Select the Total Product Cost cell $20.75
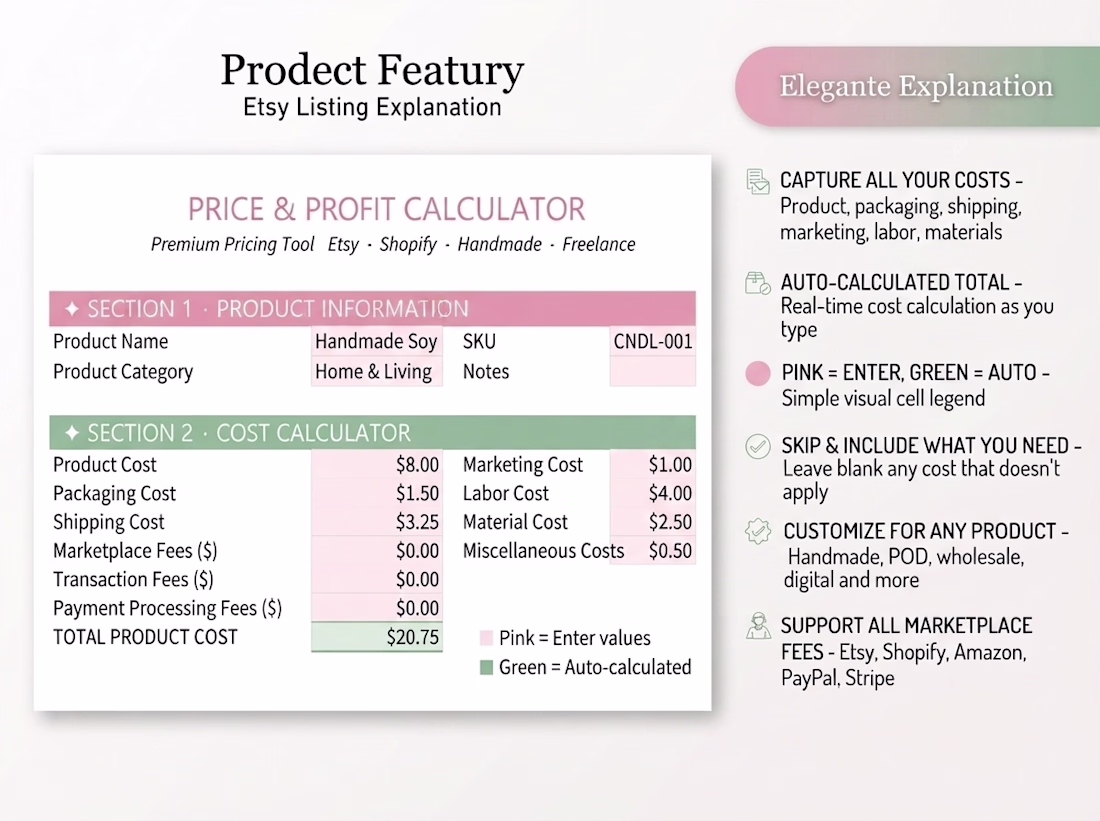The height and width of the screenshot is (821, 1100). [377, 637]
